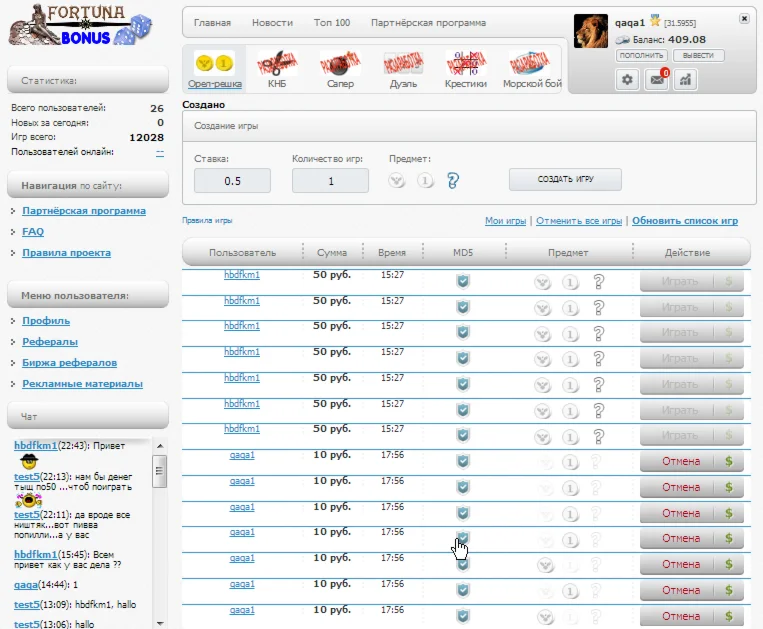Click the Пополнить balance button
This screenshot has height=629, width=763.
641,55
